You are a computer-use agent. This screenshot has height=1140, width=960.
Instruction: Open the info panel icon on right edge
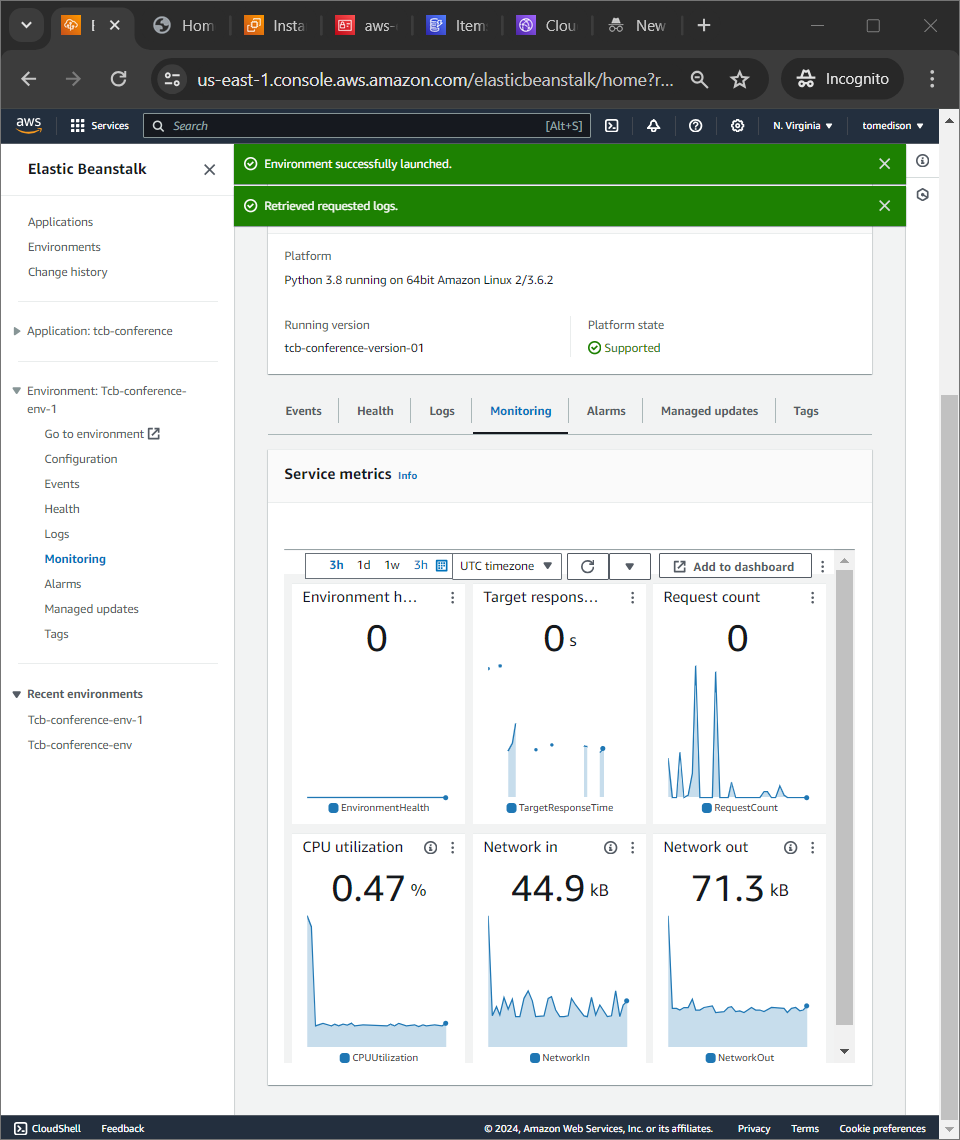[x=922, y=161]
